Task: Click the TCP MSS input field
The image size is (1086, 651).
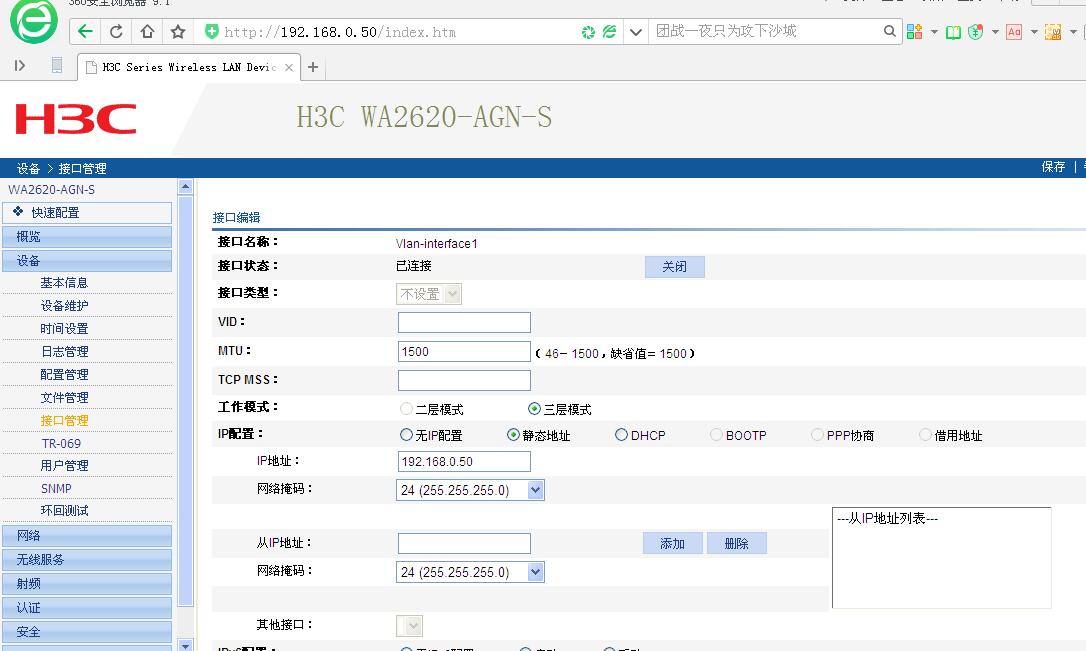Action: point(464,380)
